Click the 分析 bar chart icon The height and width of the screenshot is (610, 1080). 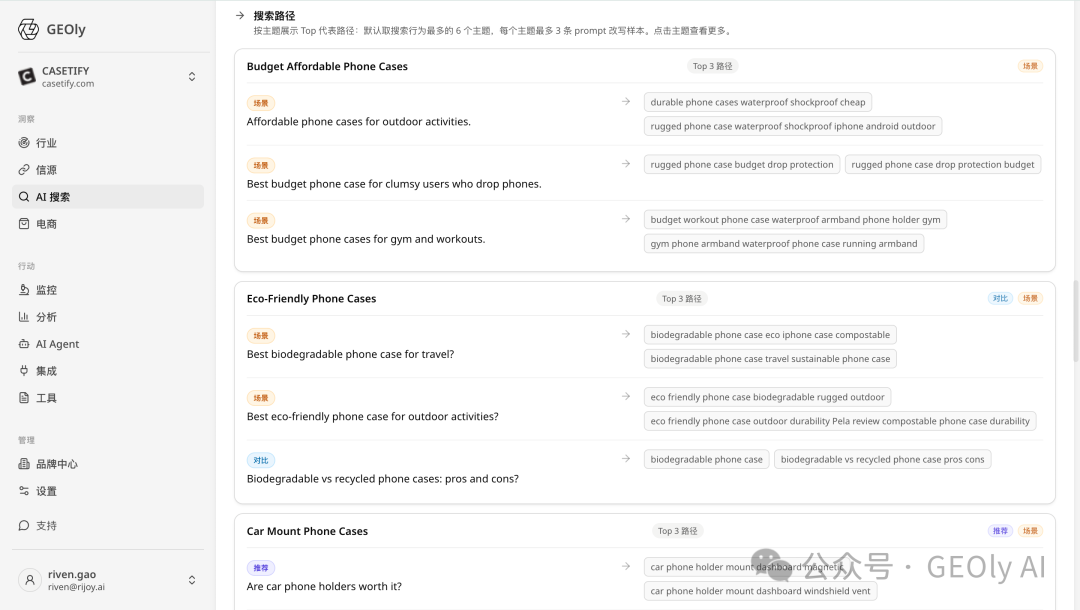pos(24,317)
